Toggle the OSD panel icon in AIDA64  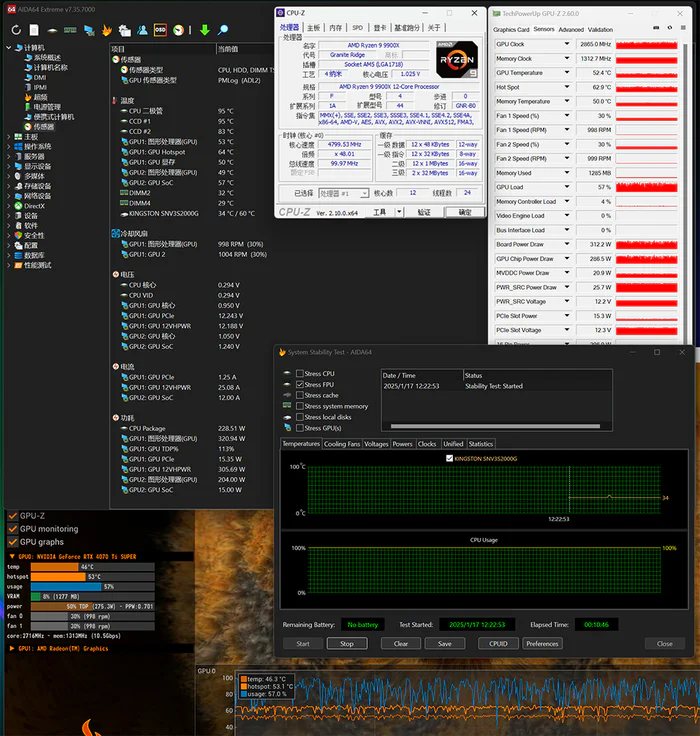pos(160,30)
